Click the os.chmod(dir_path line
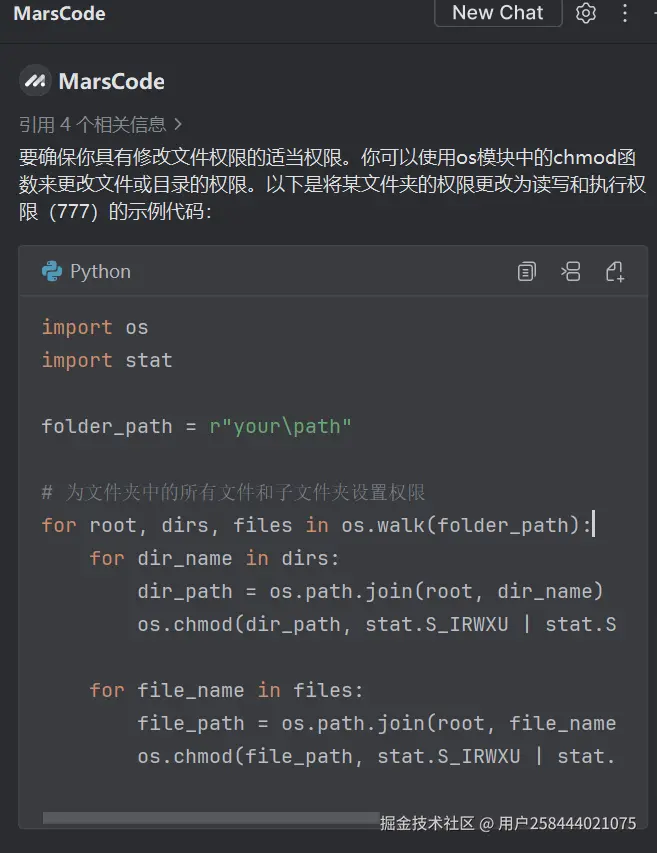Image resolution: width=657 pixels, height=853 pixels. click(x=377, y=624)
